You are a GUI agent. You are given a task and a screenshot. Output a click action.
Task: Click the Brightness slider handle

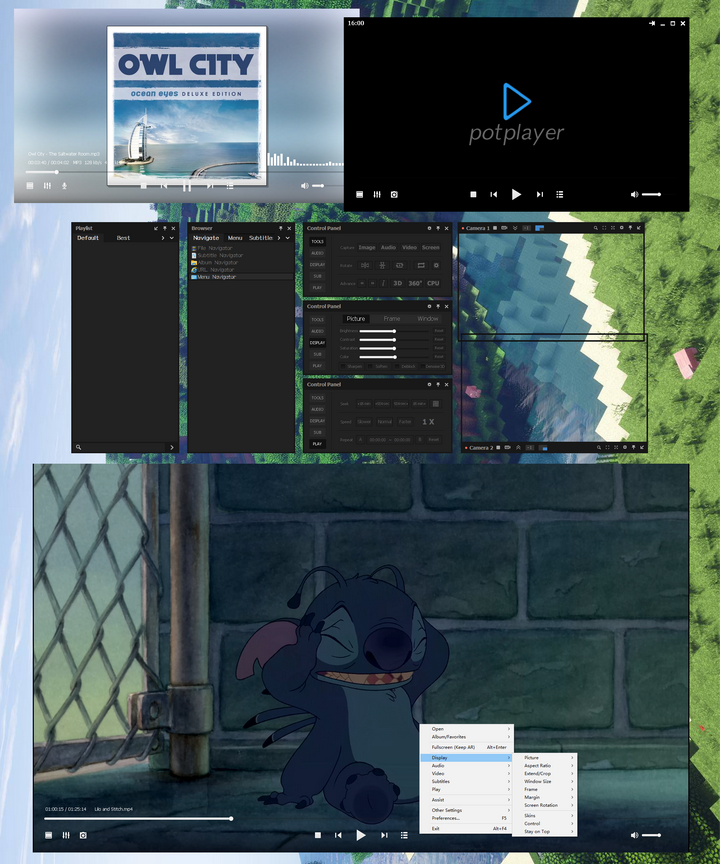click(394, 331)
